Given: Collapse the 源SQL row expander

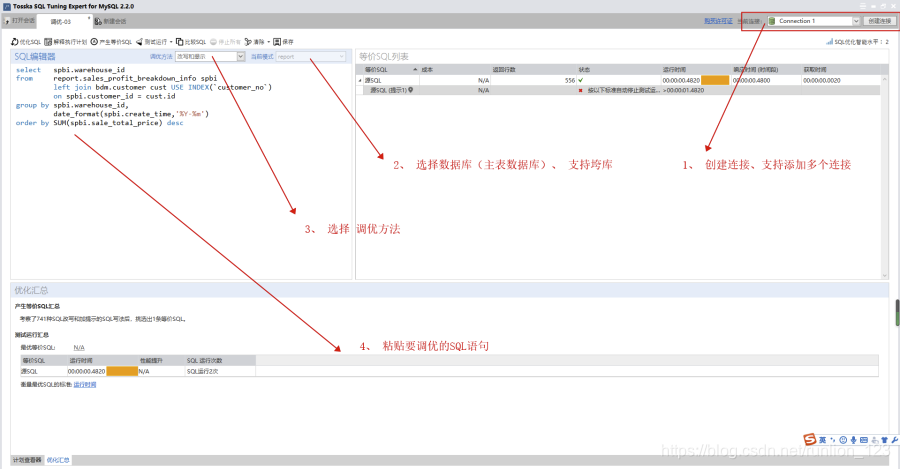Looking at the screenshot, I should pos(360,80).
